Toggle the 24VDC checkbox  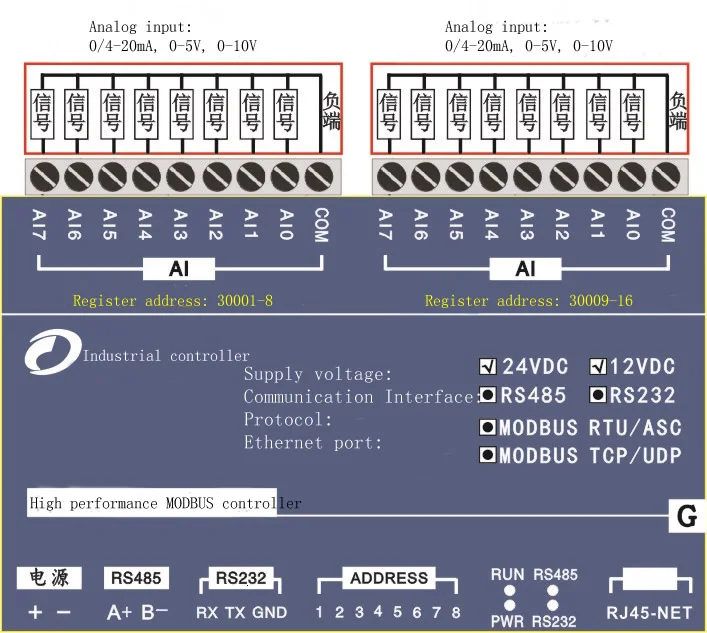[488, 367]
